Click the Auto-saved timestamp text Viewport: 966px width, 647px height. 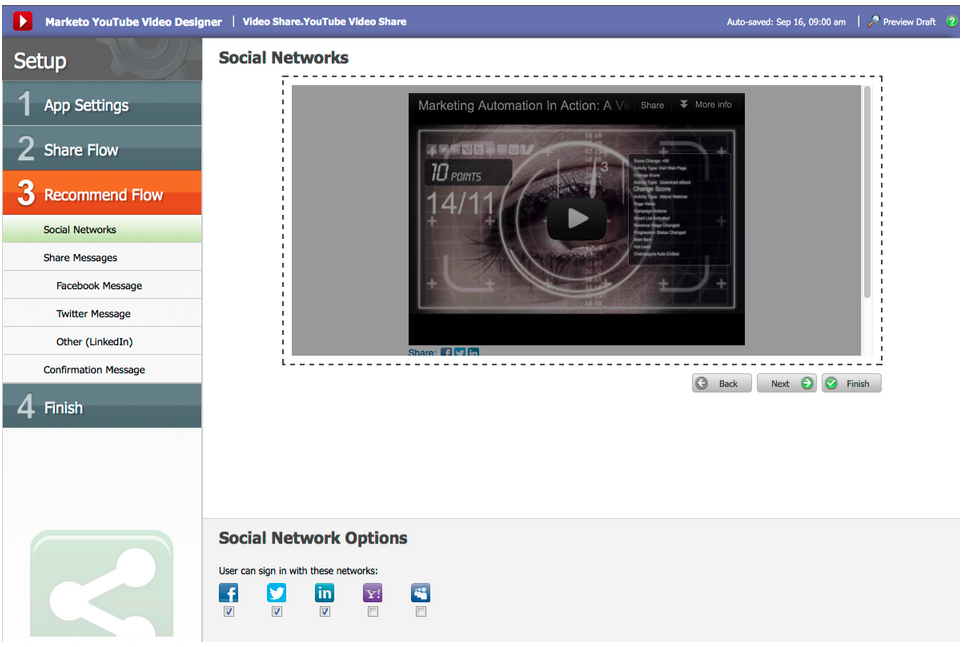[786, 22]
